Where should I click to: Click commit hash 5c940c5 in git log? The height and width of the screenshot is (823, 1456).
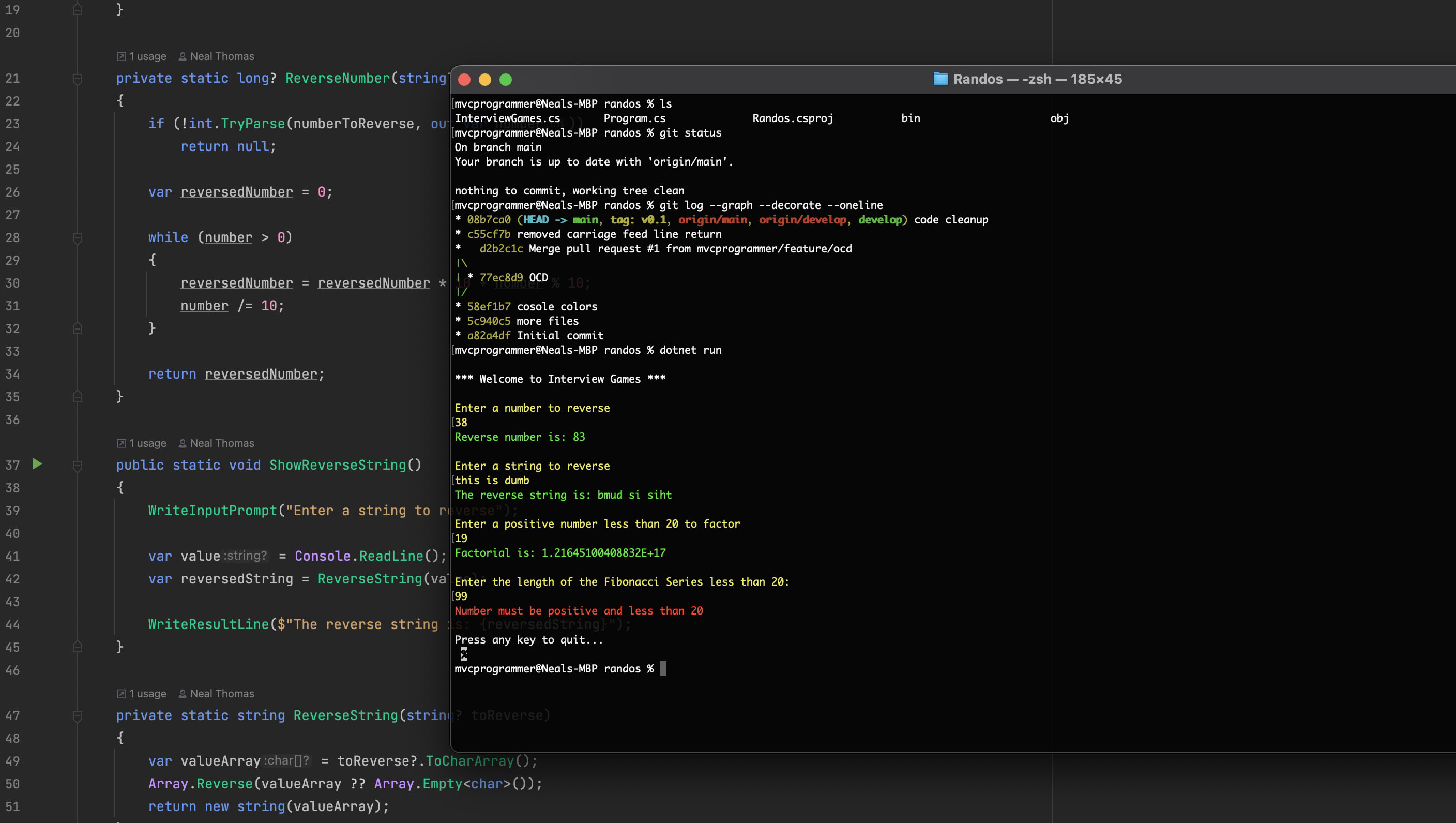(488, 321)
